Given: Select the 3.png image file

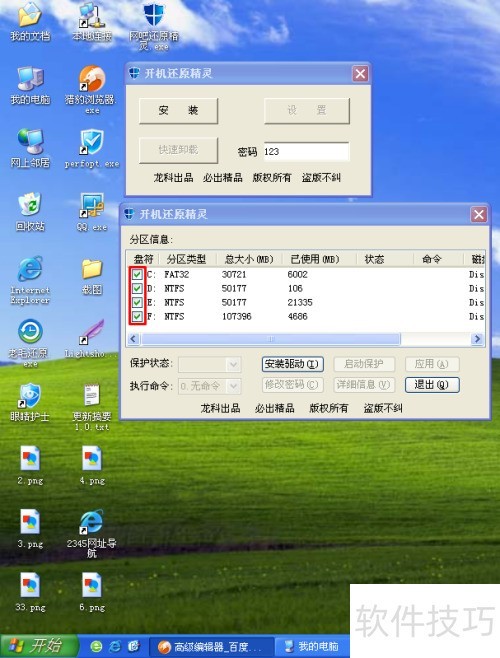Looking at the screenshot, I should (30, 529).
